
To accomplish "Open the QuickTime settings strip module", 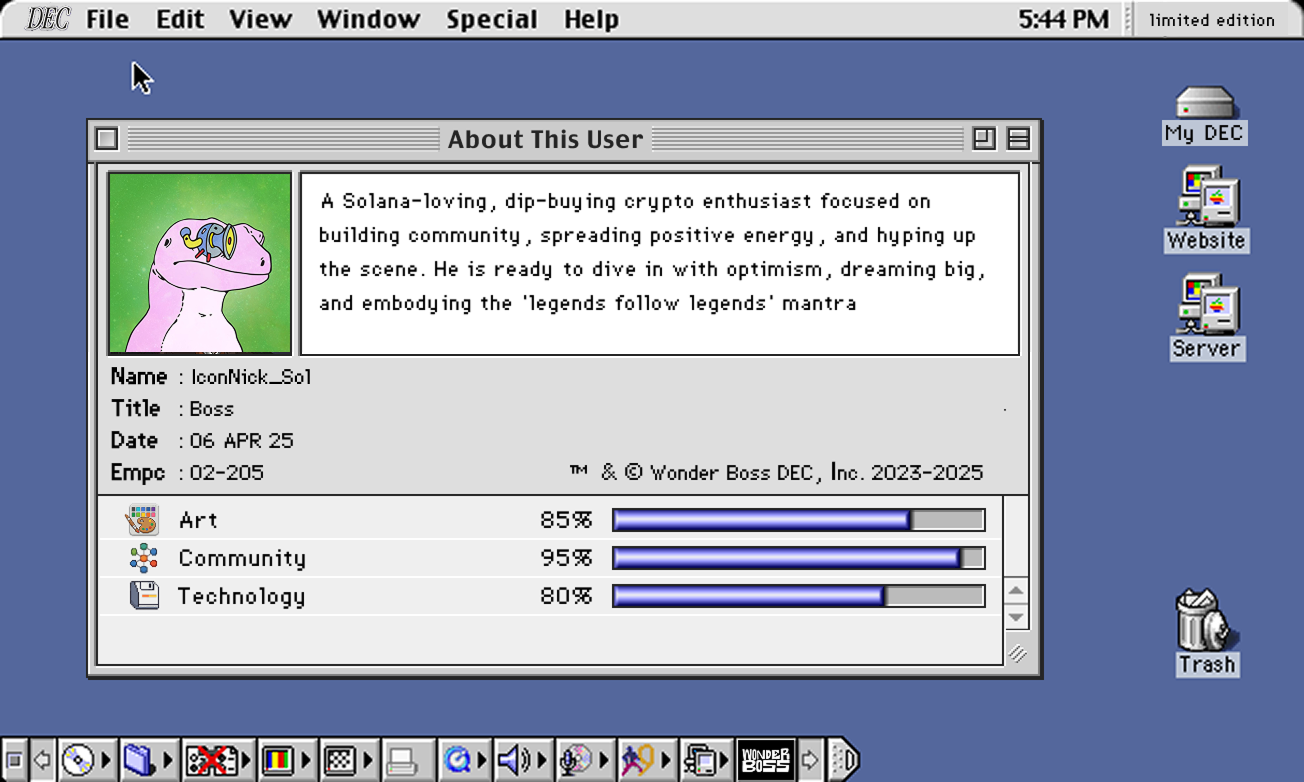I will 464,762.
